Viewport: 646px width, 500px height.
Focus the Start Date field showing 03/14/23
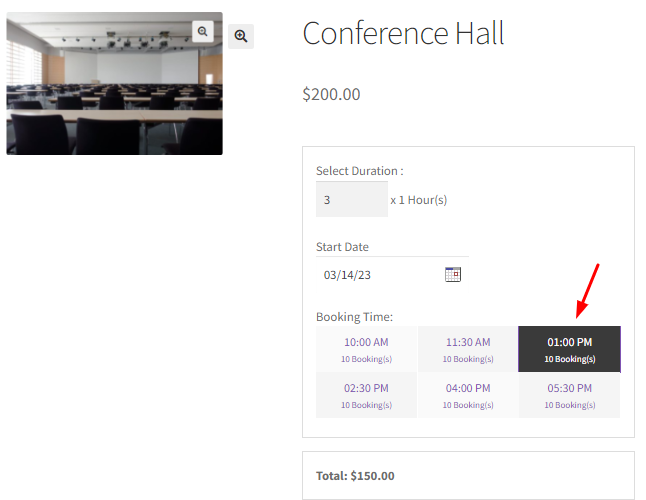[x=375, y=274]
